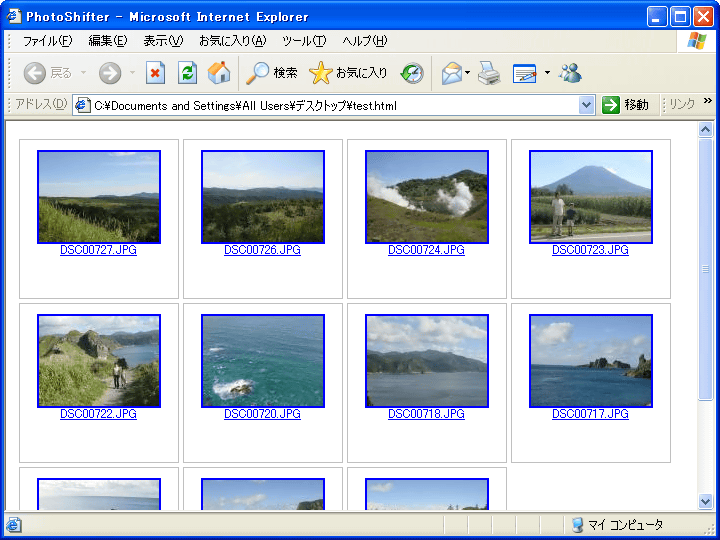The image size is (720, 540).
Task: Open the DSC00722.JPG link
Action: [98, 414]
